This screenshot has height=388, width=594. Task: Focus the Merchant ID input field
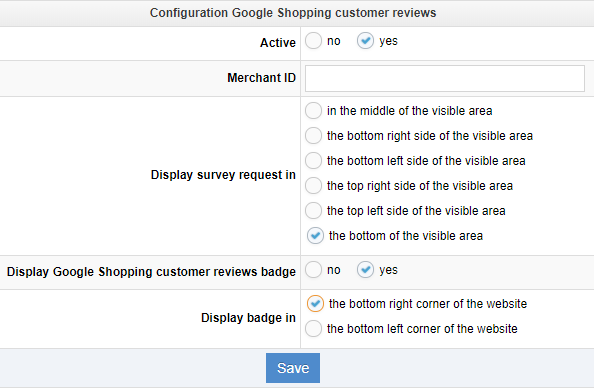[445, 78]
